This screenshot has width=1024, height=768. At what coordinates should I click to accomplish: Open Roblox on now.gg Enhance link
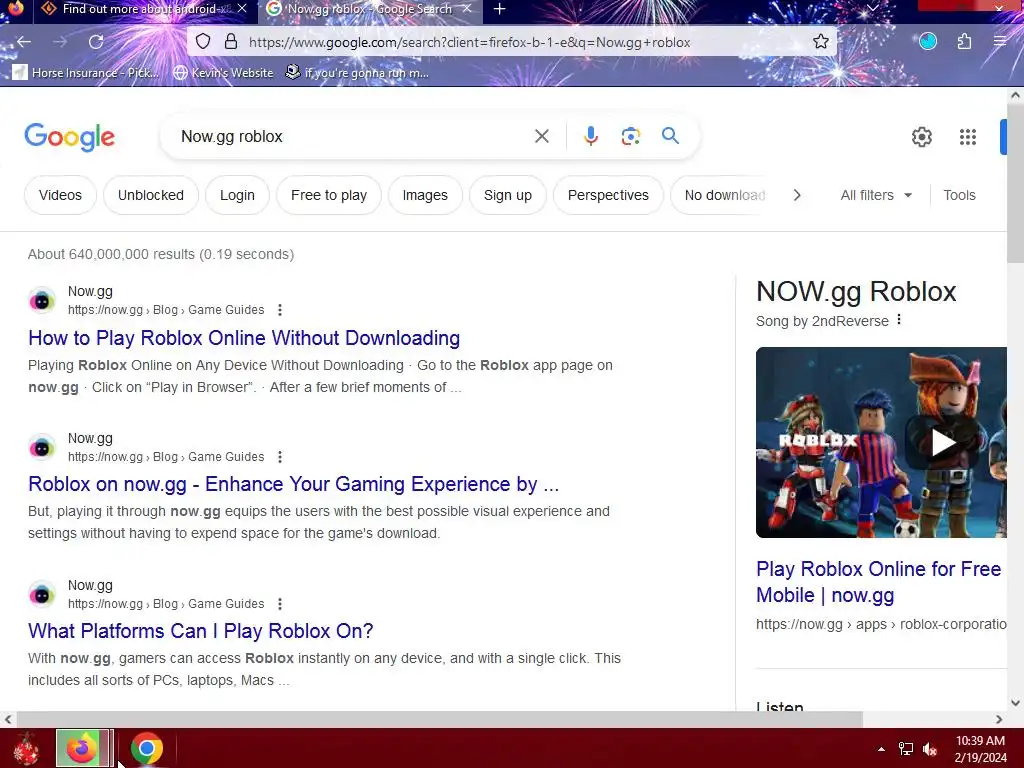293,484
